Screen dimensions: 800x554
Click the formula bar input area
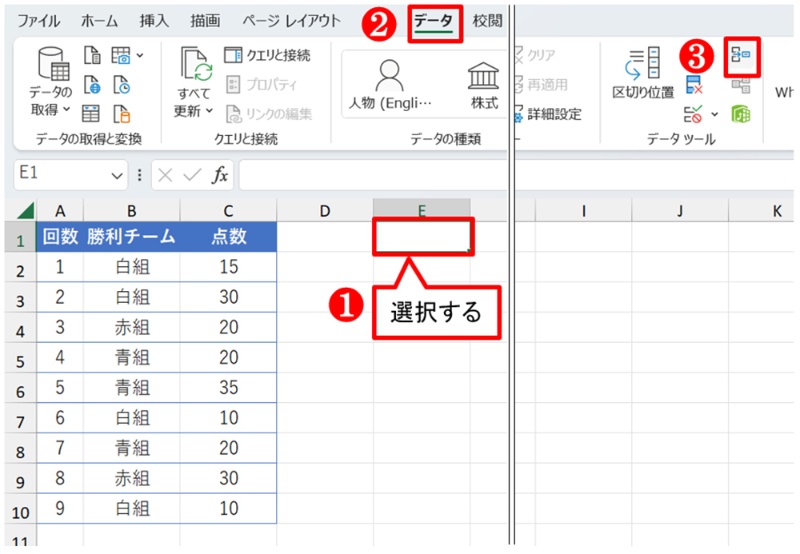point(515,174)
